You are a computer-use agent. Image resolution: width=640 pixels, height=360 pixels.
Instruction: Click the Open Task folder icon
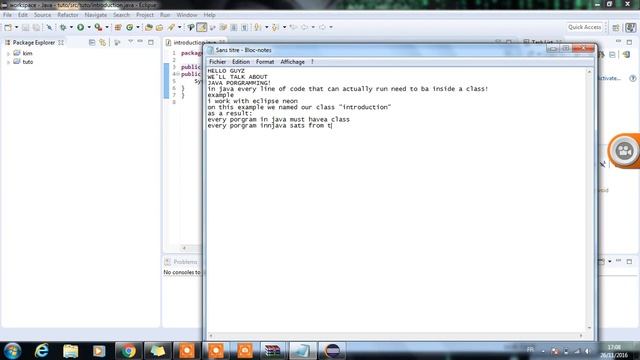tap(160, 27)
